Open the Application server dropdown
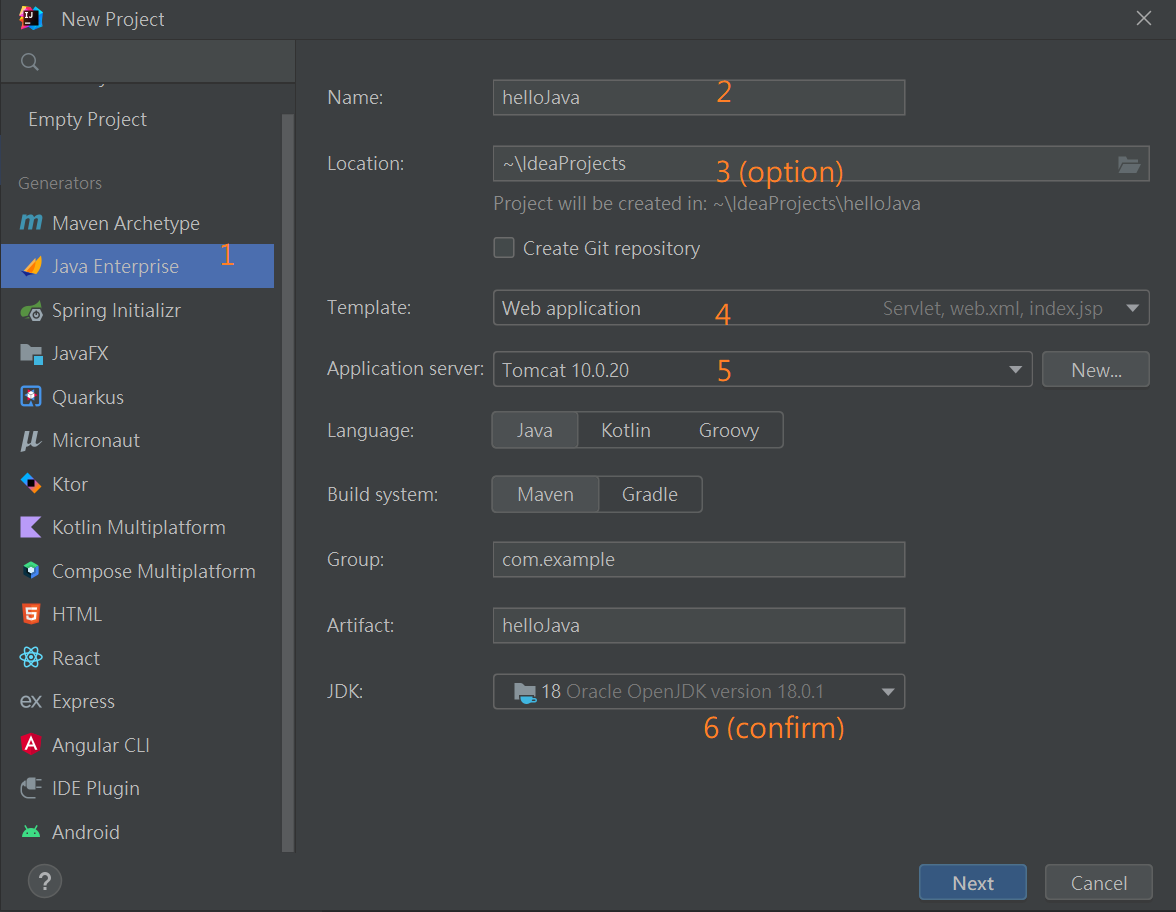The image size is (1176, 912). (x=1015, y=369)
